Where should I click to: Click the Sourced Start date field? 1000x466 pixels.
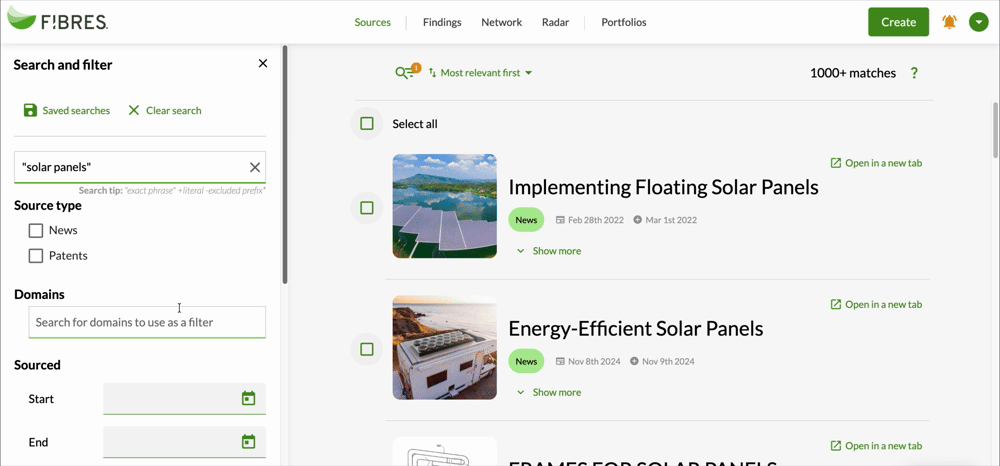[x=184, y=398]
